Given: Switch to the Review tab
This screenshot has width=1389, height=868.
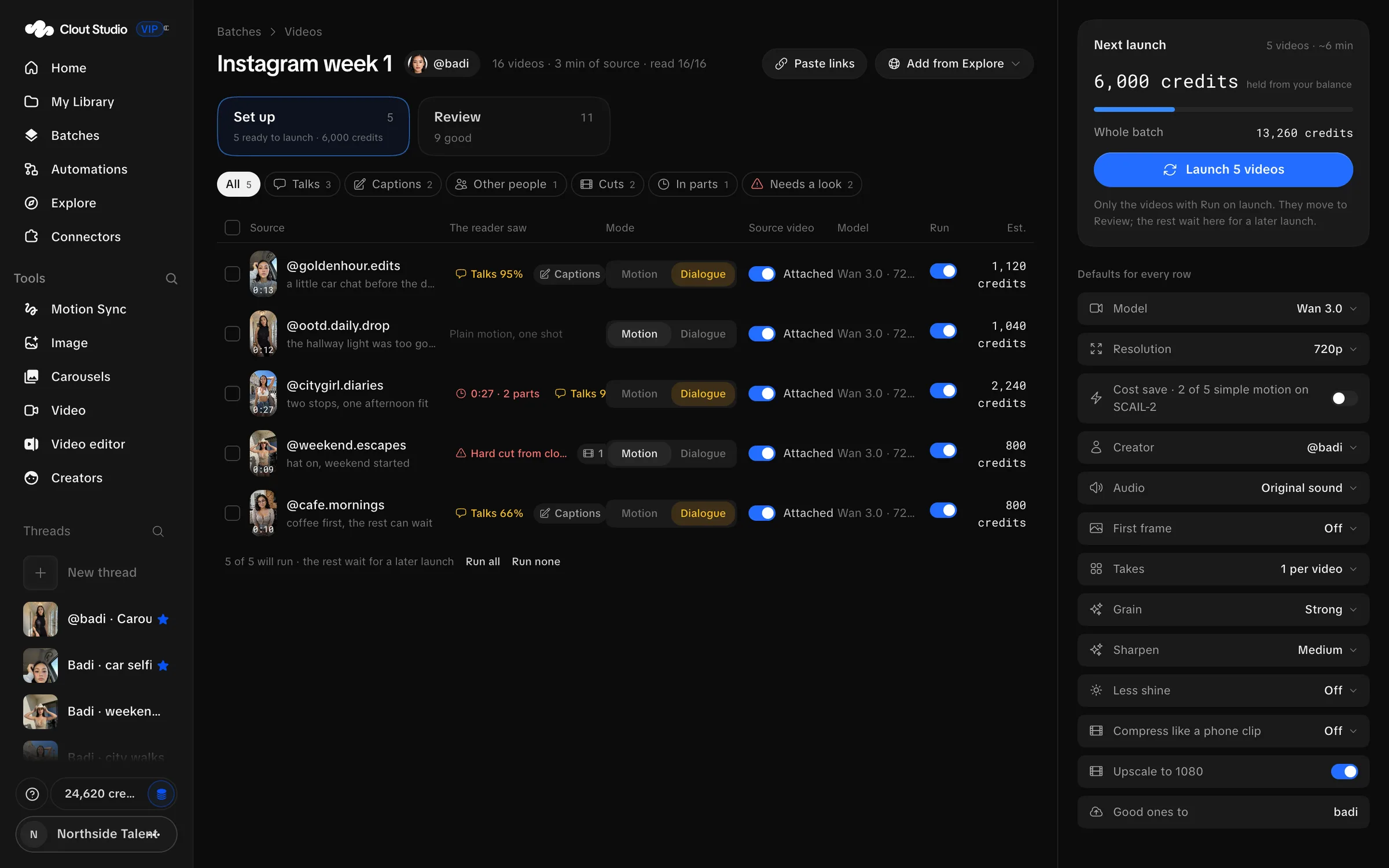Looking at the screenshot, I should coord(513,126).
